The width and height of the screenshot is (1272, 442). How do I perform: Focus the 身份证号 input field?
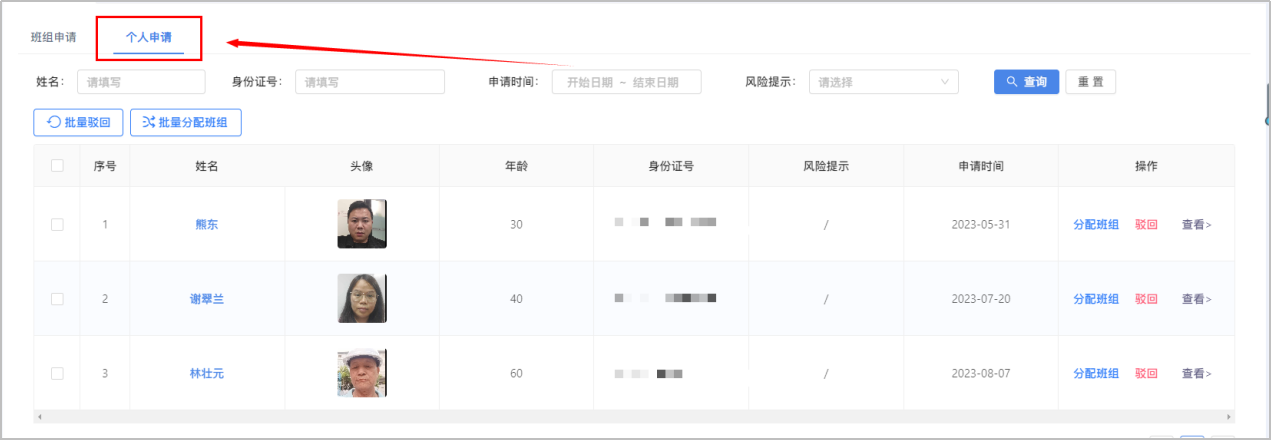click(x=369, y=82)
